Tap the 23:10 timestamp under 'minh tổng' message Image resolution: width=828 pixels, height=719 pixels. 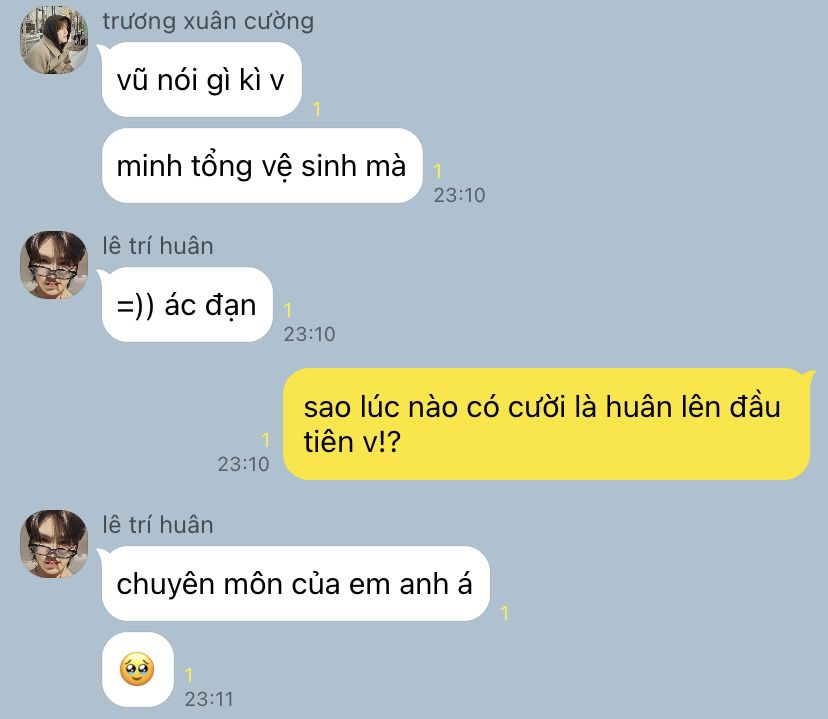point(459,195)
